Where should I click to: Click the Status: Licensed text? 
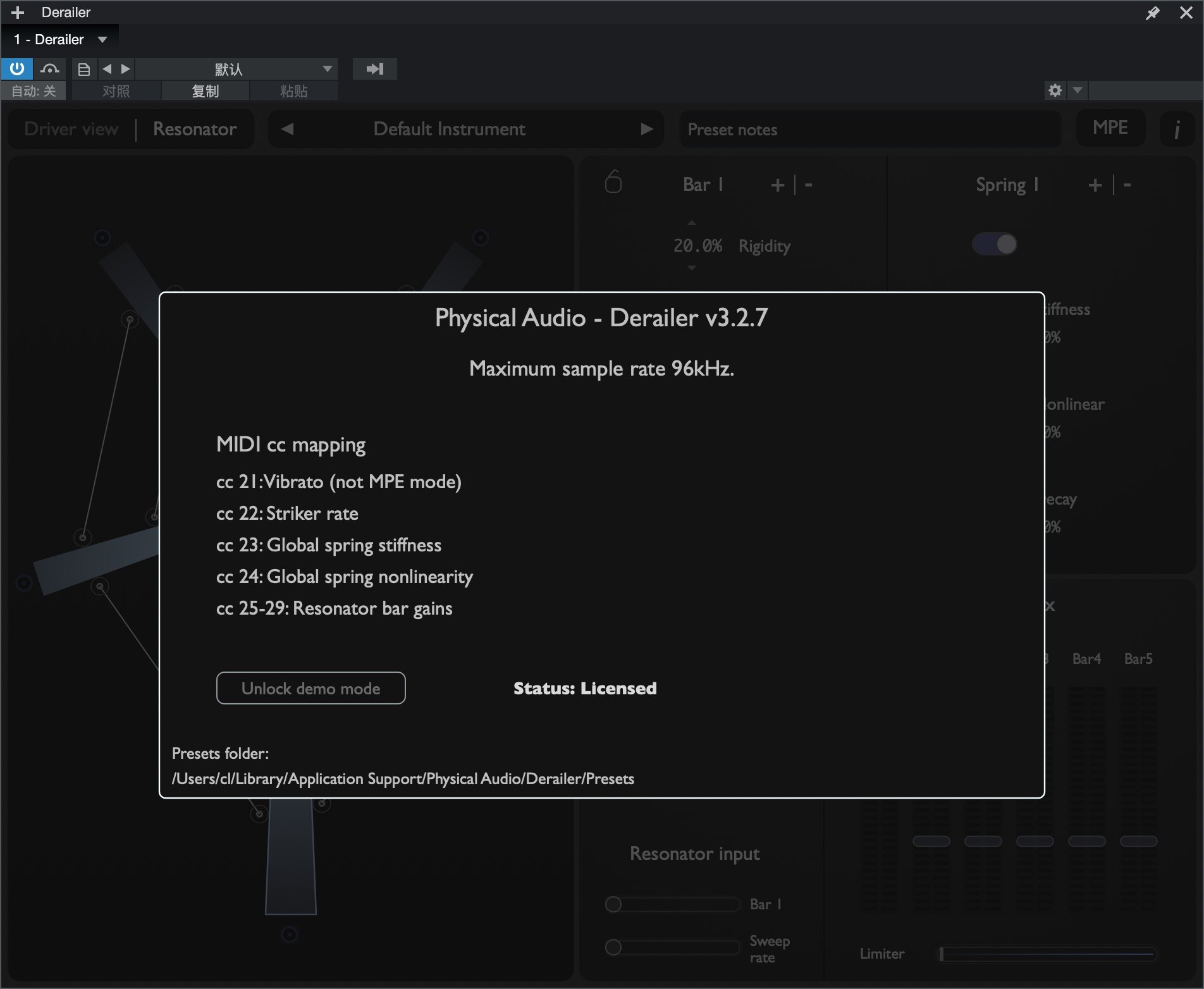pos(585,688)
